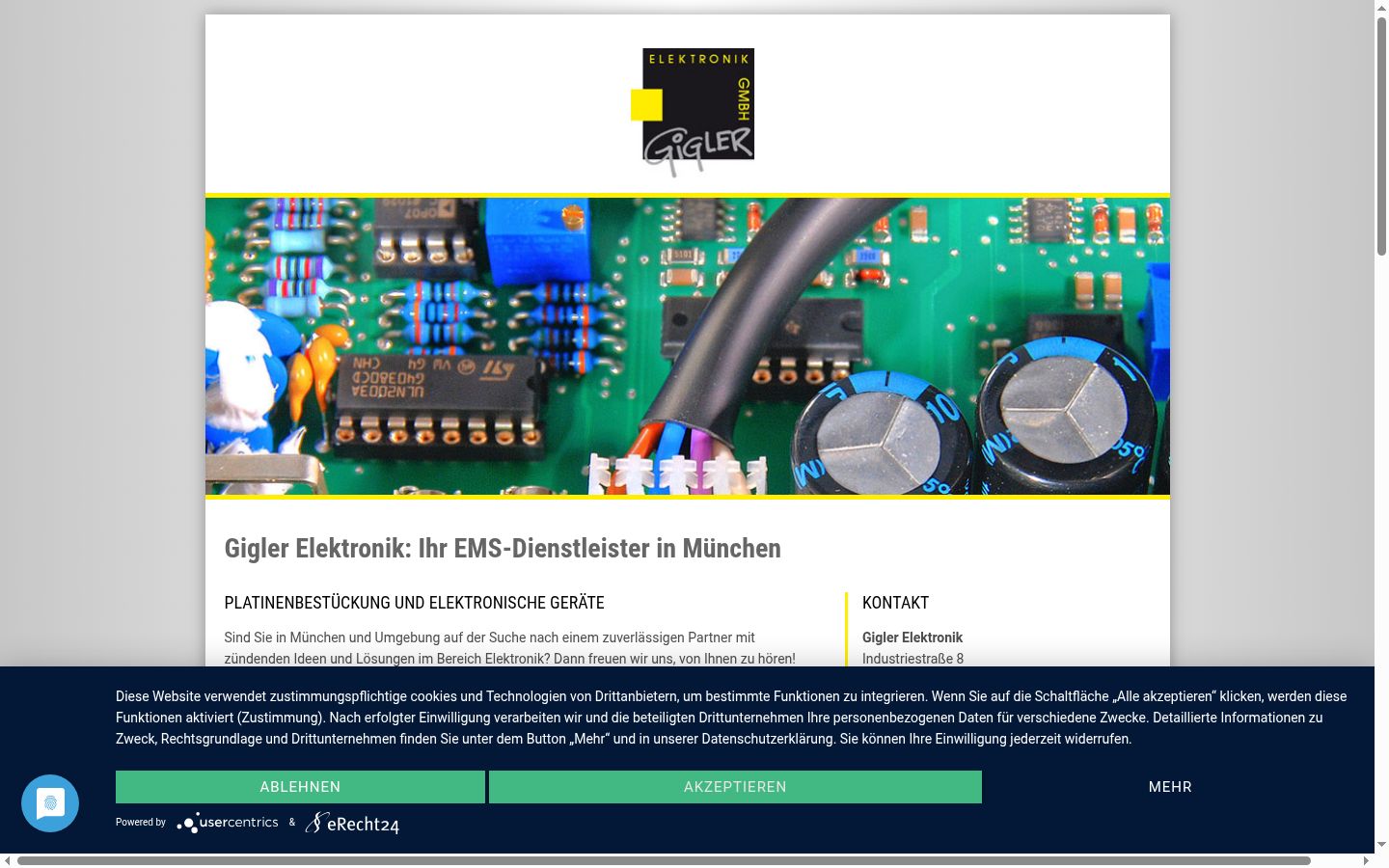Click the scroll down arrow

tap(1381, 845)
